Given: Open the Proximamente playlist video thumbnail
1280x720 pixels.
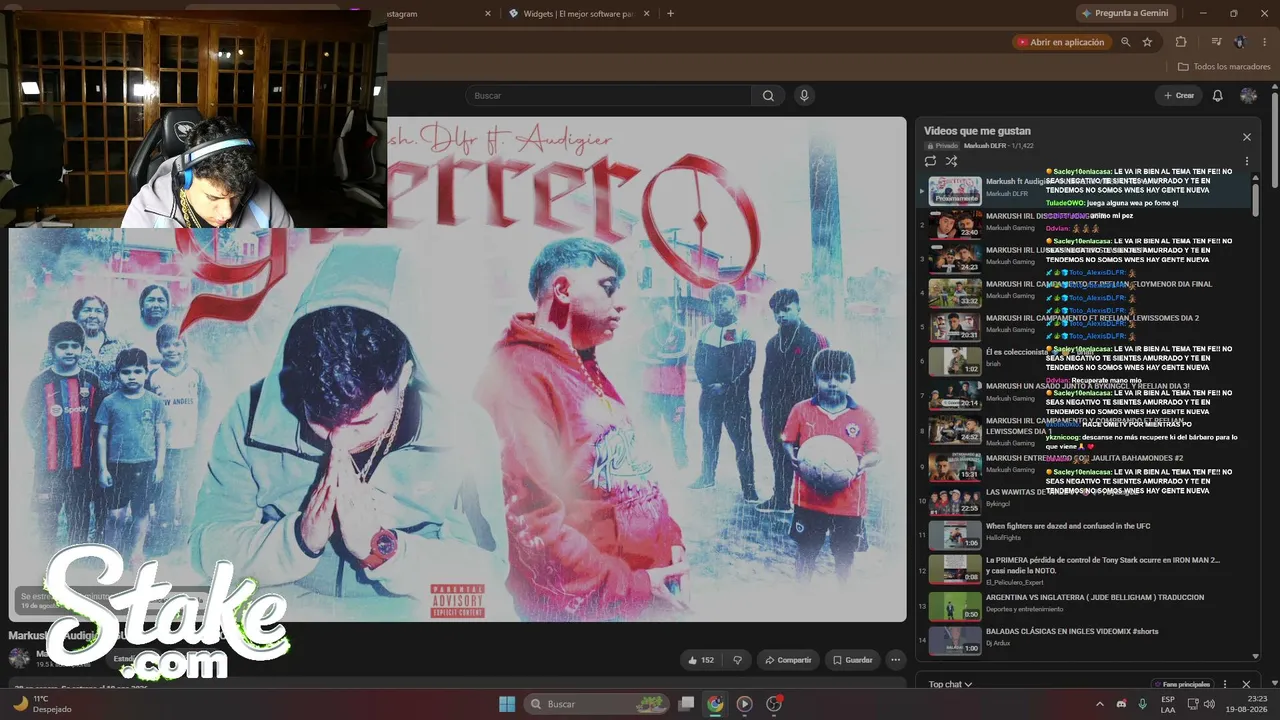Looking at the screenshot, I should (955, 190).
